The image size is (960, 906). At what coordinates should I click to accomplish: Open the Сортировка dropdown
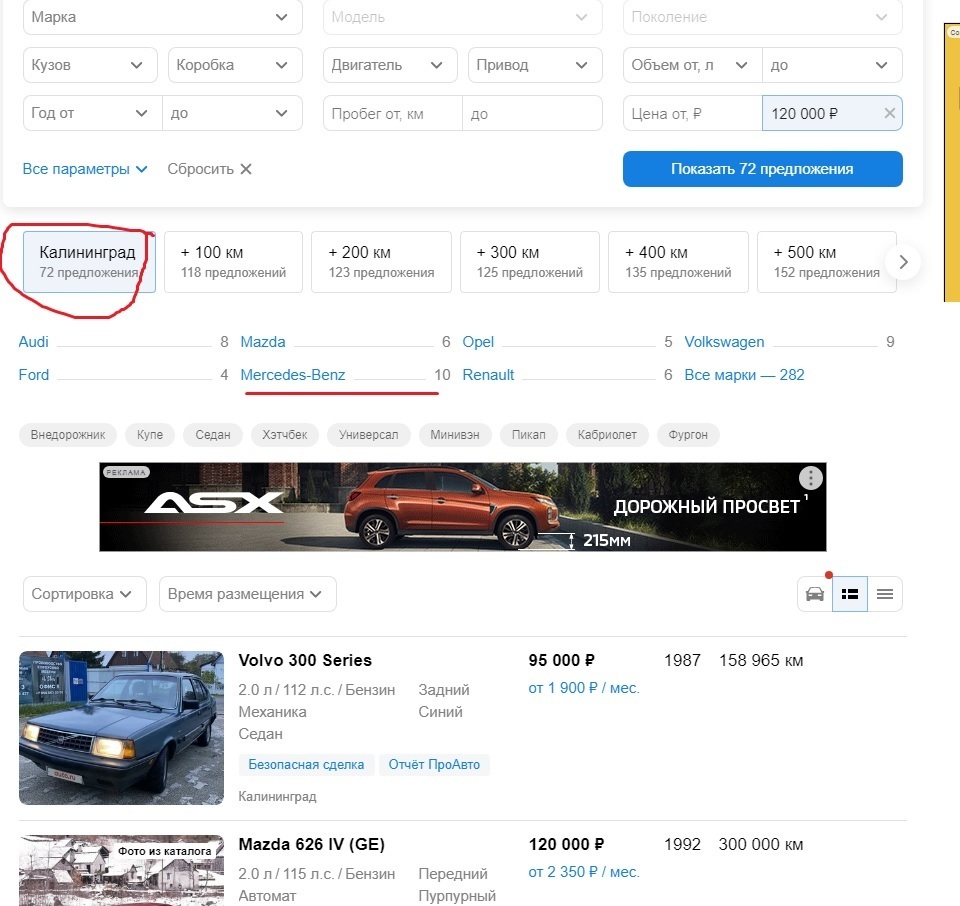pyautogui.click(x=84, y=594)
